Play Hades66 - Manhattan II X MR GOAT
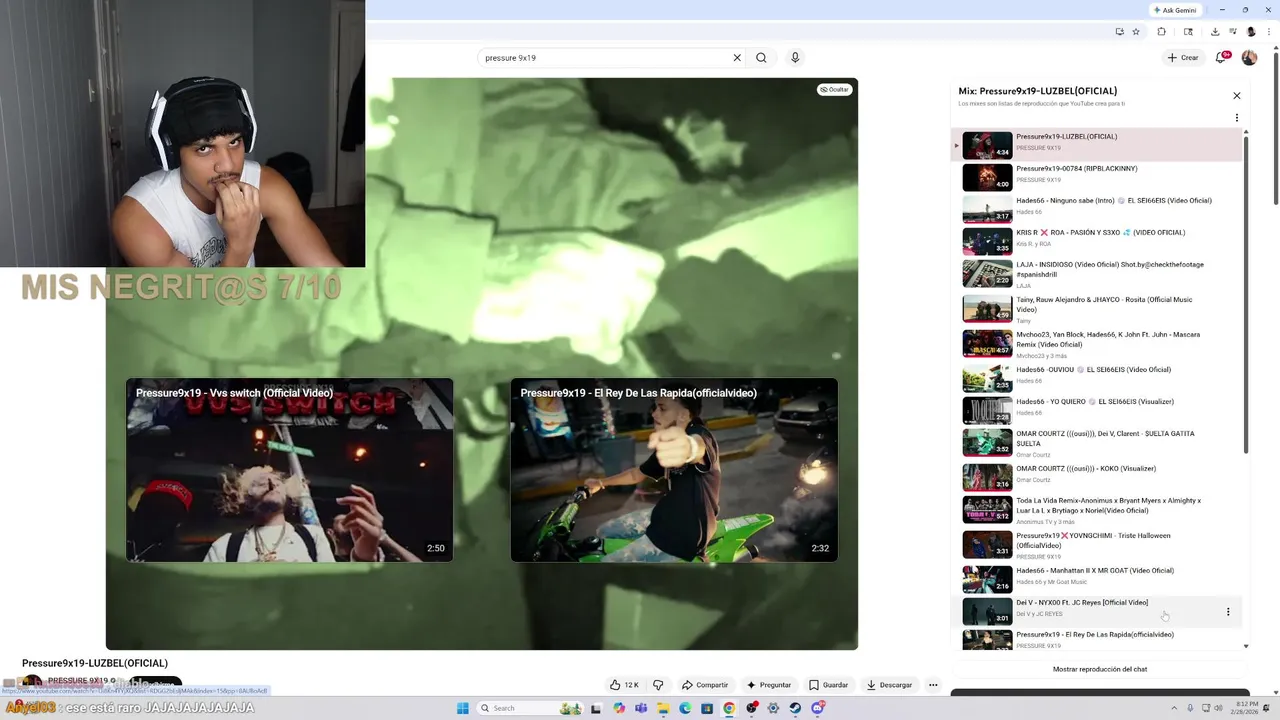This screenshot has height=720, width=1280. 1096,579
